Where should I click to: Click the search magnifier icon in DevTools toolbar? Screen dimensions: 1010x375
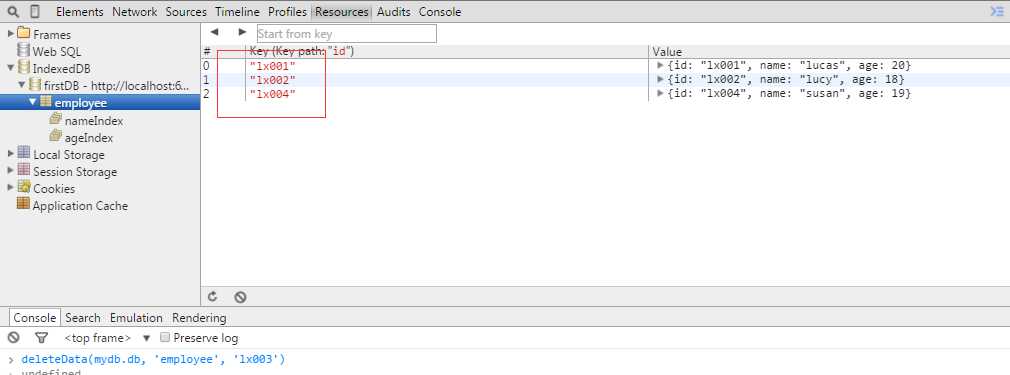[x=13, y=12]
